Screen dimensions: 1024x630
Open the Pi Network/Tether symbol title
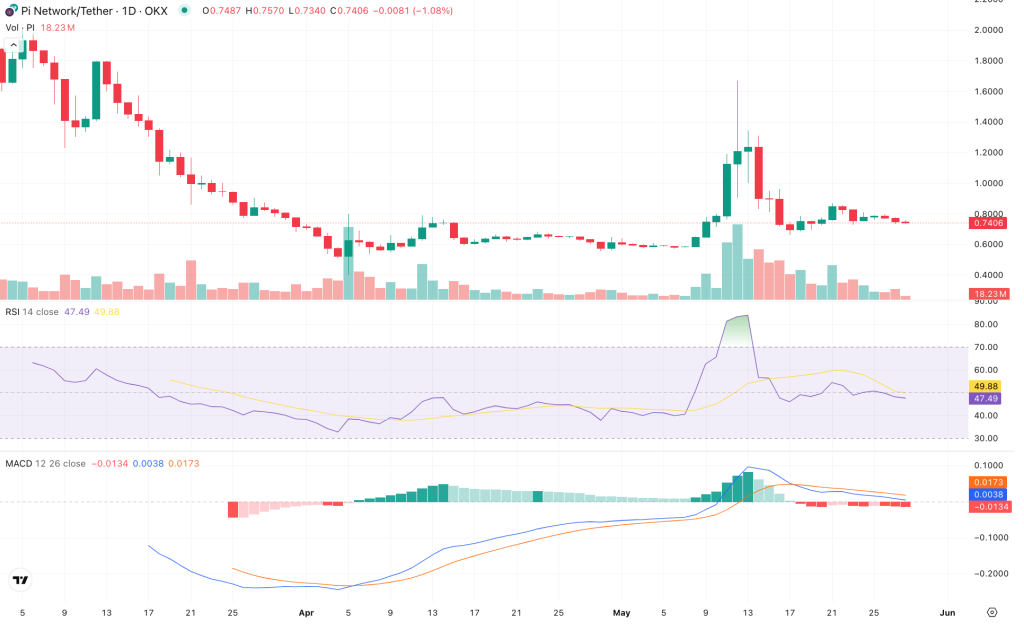point(94,11)
